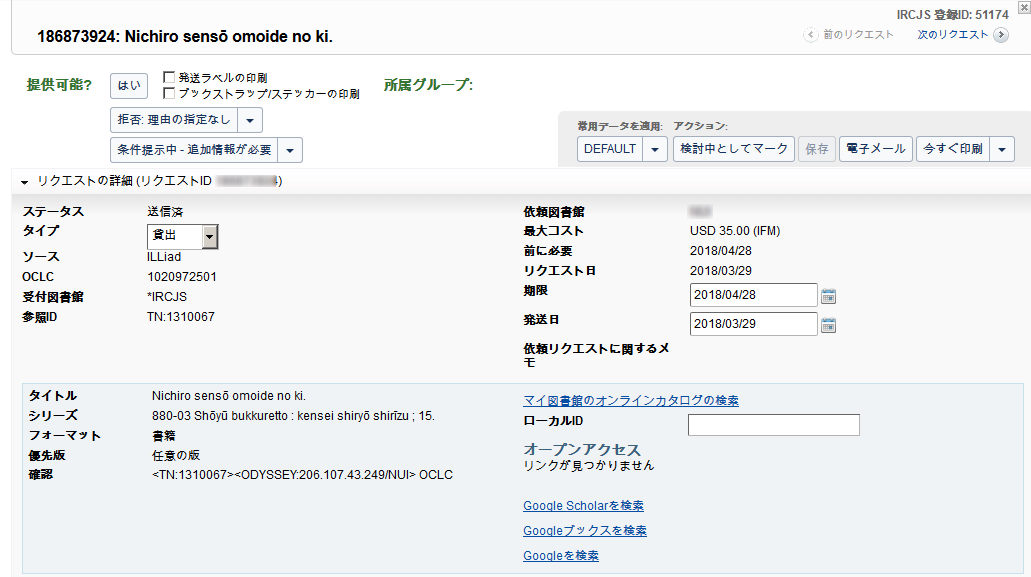Screen dimensions: 1031x577
Task: Expand the 今すぐ印刷 options arrow
Action: click(x=1003, y=149)
